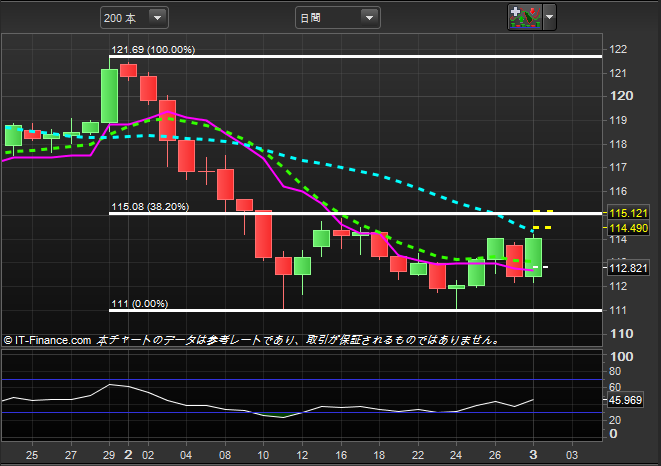Click date label 03 on time axis
661x466 pixels.
pos(572,455)
